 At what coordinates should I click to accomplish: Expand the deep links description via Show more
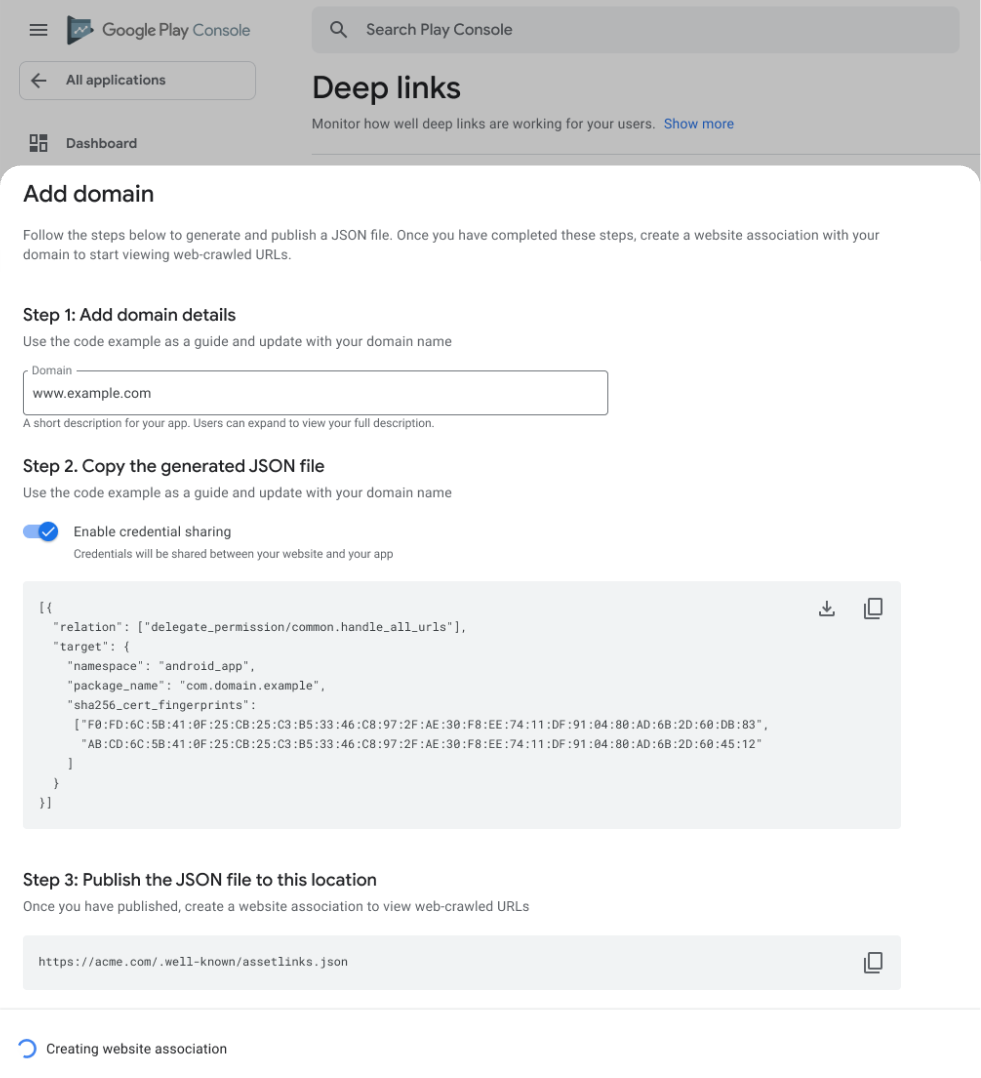coord(698,123)
